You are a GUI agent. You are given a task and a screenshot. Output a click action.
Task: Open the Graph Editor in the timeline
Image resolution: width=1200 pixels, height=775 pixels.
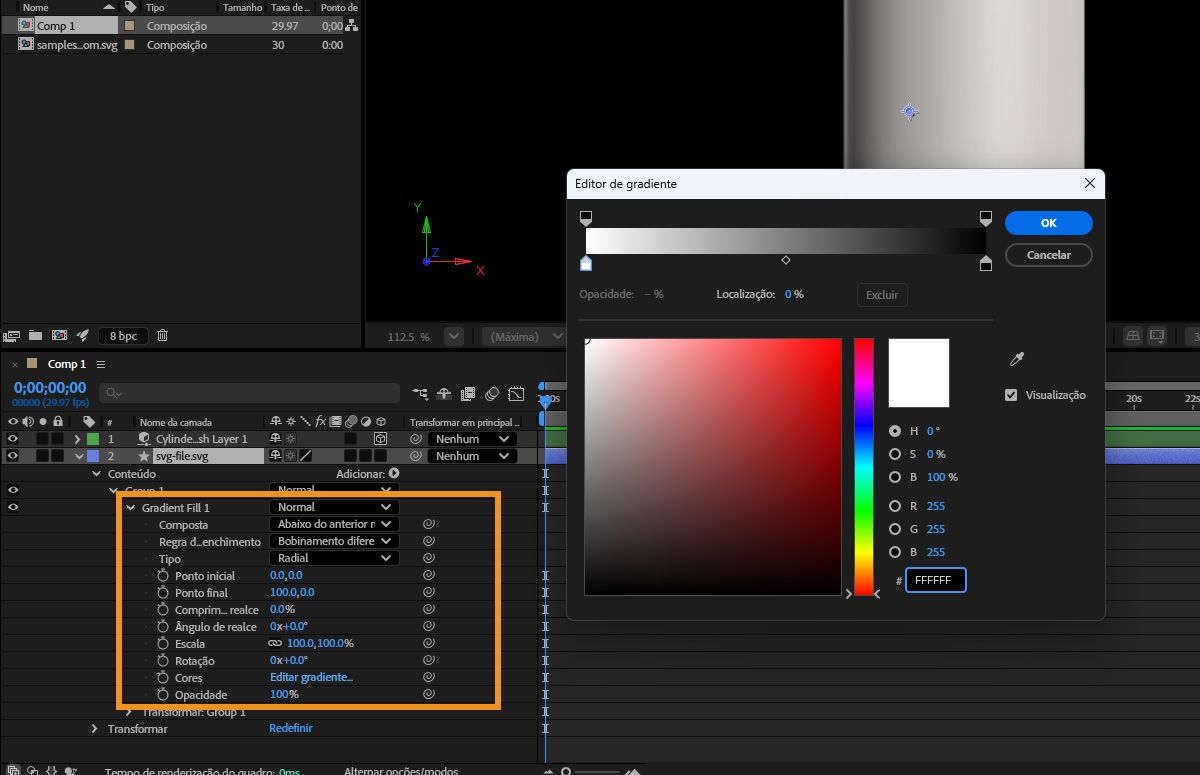[x=516, y=394]
